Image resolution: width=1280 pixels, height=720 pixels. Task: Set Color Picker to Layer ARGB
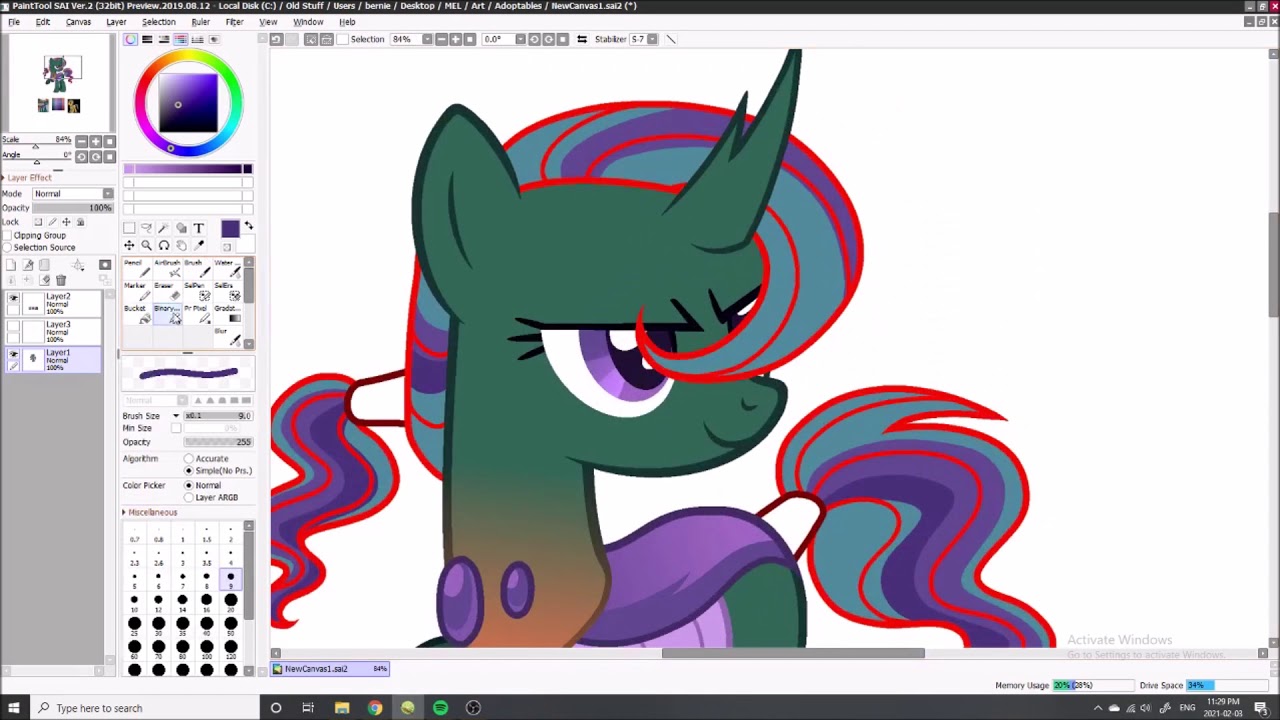188,497
